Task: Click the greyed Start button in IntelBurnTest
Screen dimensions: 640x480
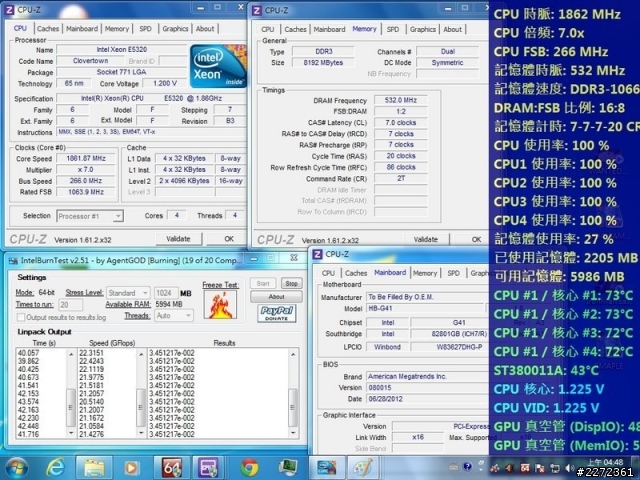Action: click(263, 283)
